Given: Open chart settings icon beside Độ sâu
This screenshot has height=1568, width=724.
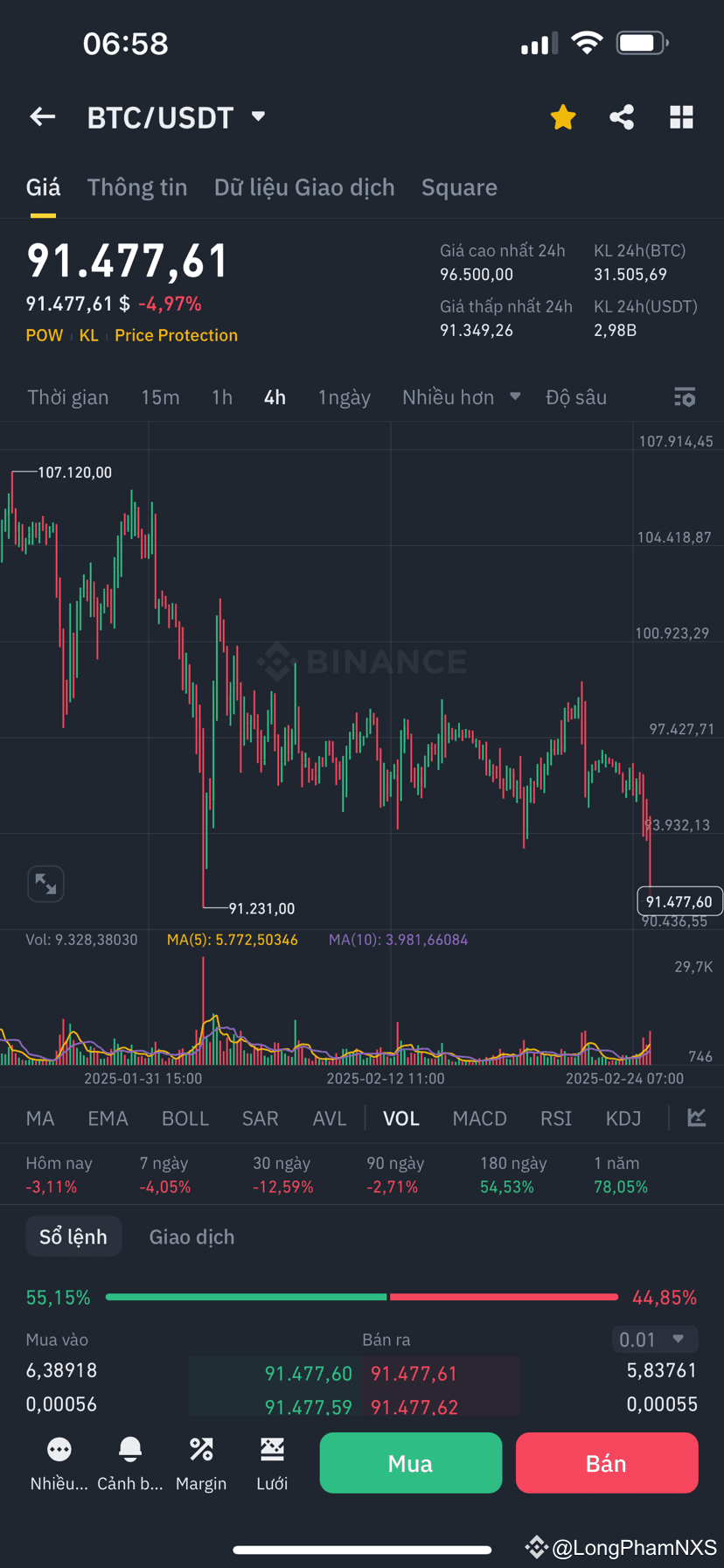Looking at the screenshot, I should 685,397.
